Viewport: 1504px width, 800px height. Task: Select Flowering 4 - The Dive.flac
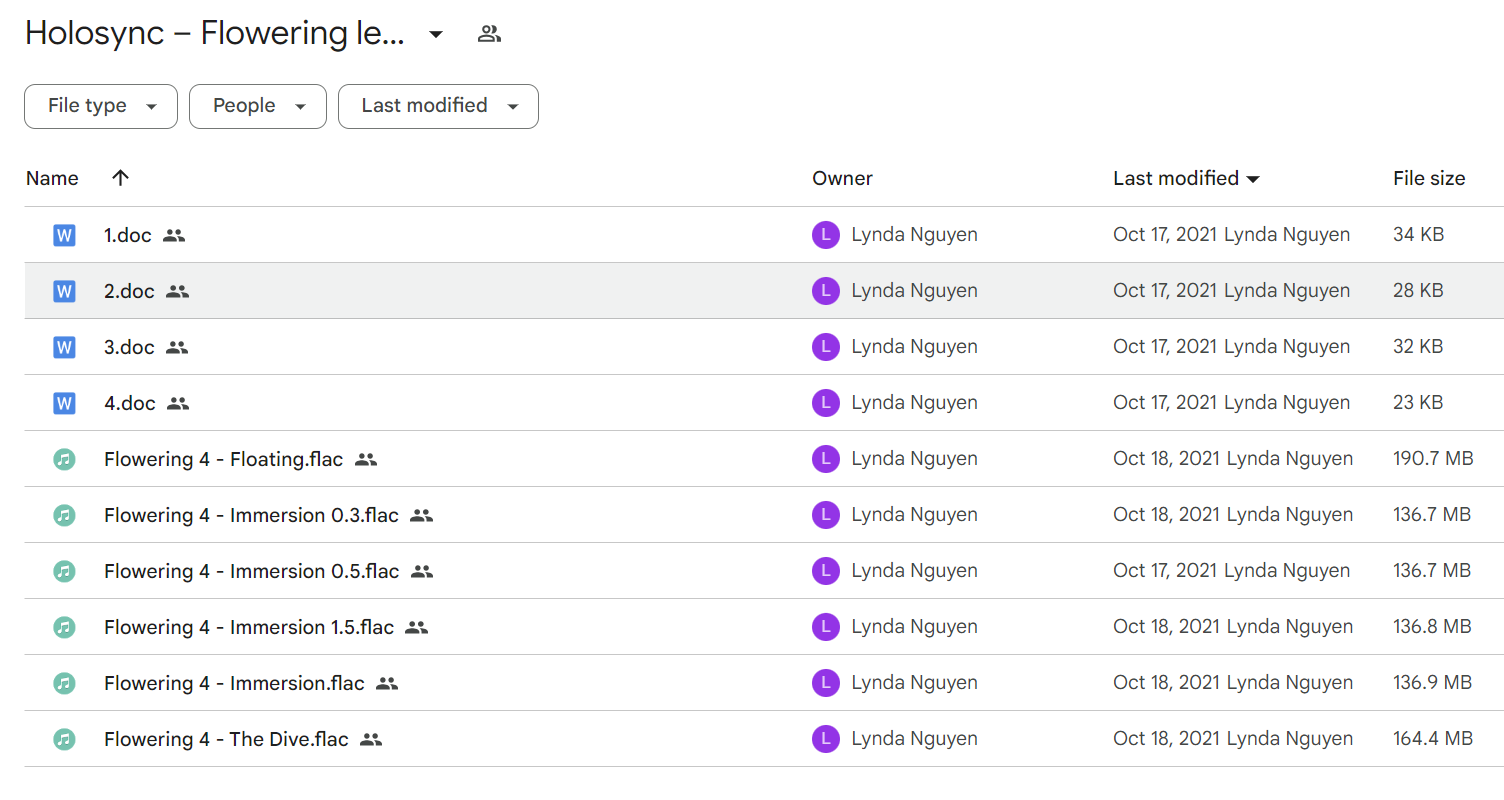(226, 740)
